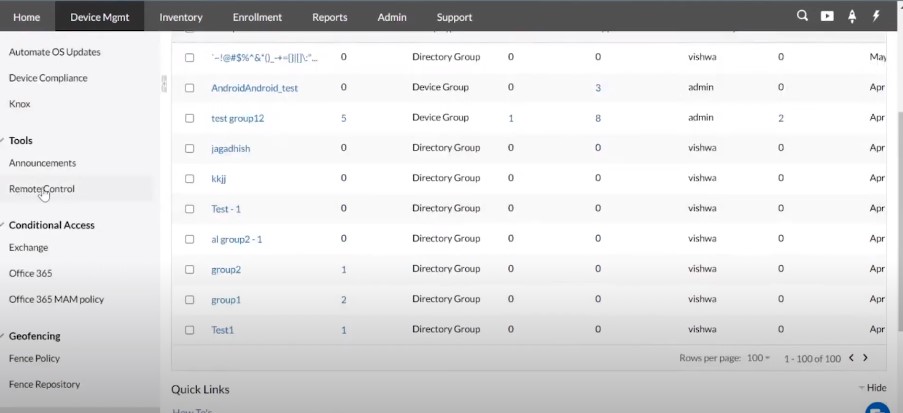The height and width of the screenshot is (413, 903).
Task: Open the video tutorials icon
Action: (x=827, y=17)
